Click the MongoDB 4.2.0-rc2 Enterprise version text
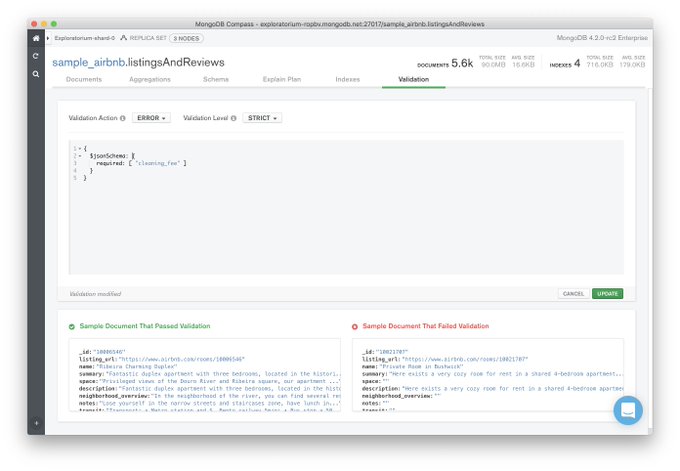Viewport: 680px width, 471px height. [x=602, y=38]
